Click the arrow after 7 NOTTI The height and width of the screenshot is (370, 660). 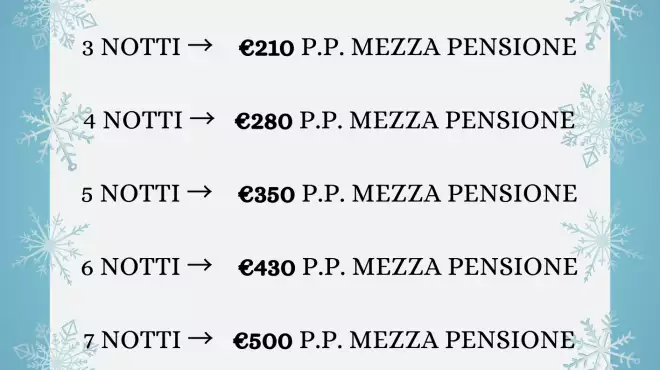tap(200, 338)
